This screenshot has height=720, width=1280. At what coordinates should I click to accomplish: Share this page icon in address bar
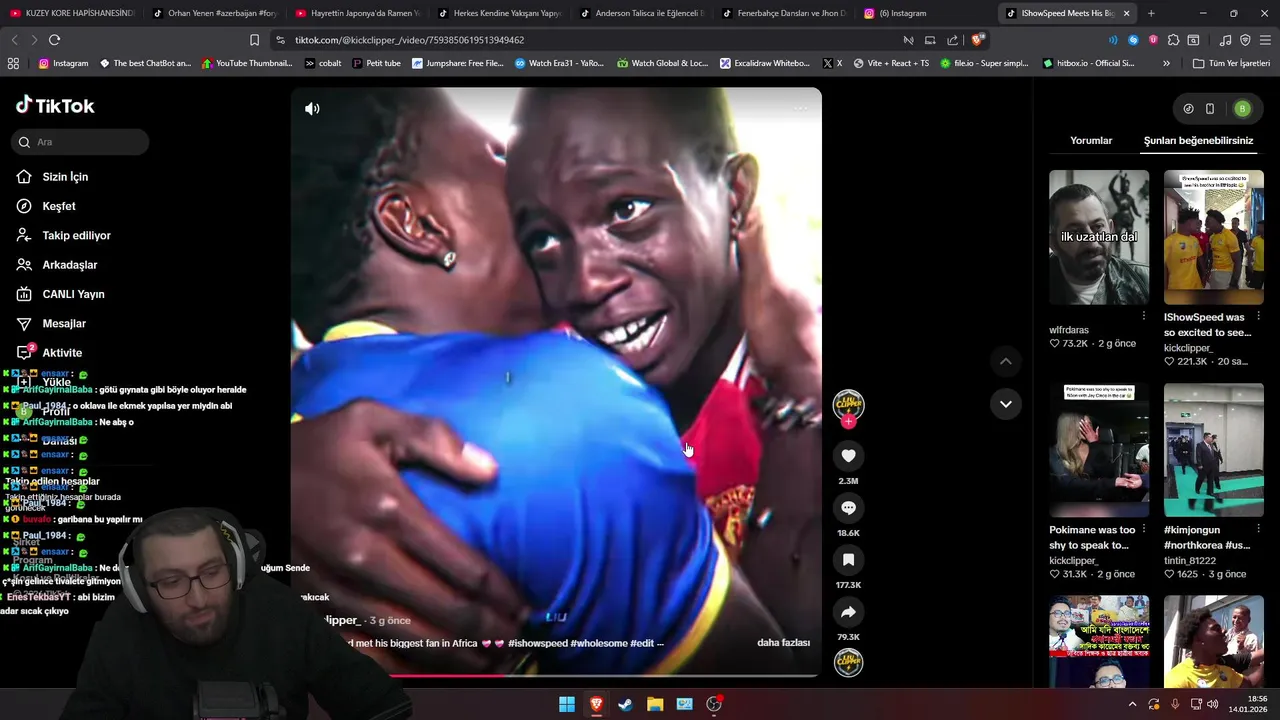952,40
